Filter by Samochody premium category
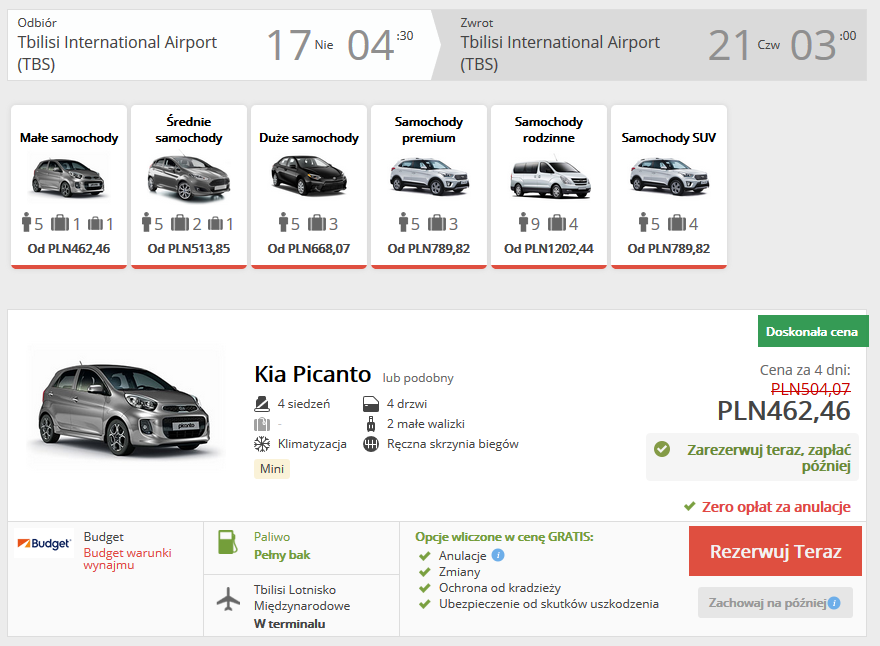The image size is (880, 646). click(429, 187)
